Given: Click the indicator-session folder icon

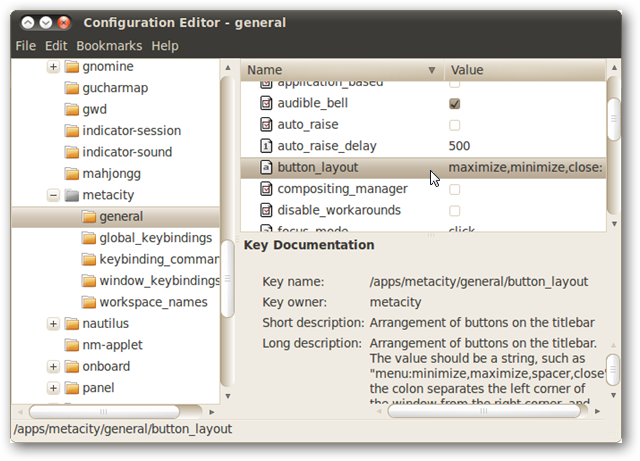Looking at the screenshot, I should (x=72, y=131).
